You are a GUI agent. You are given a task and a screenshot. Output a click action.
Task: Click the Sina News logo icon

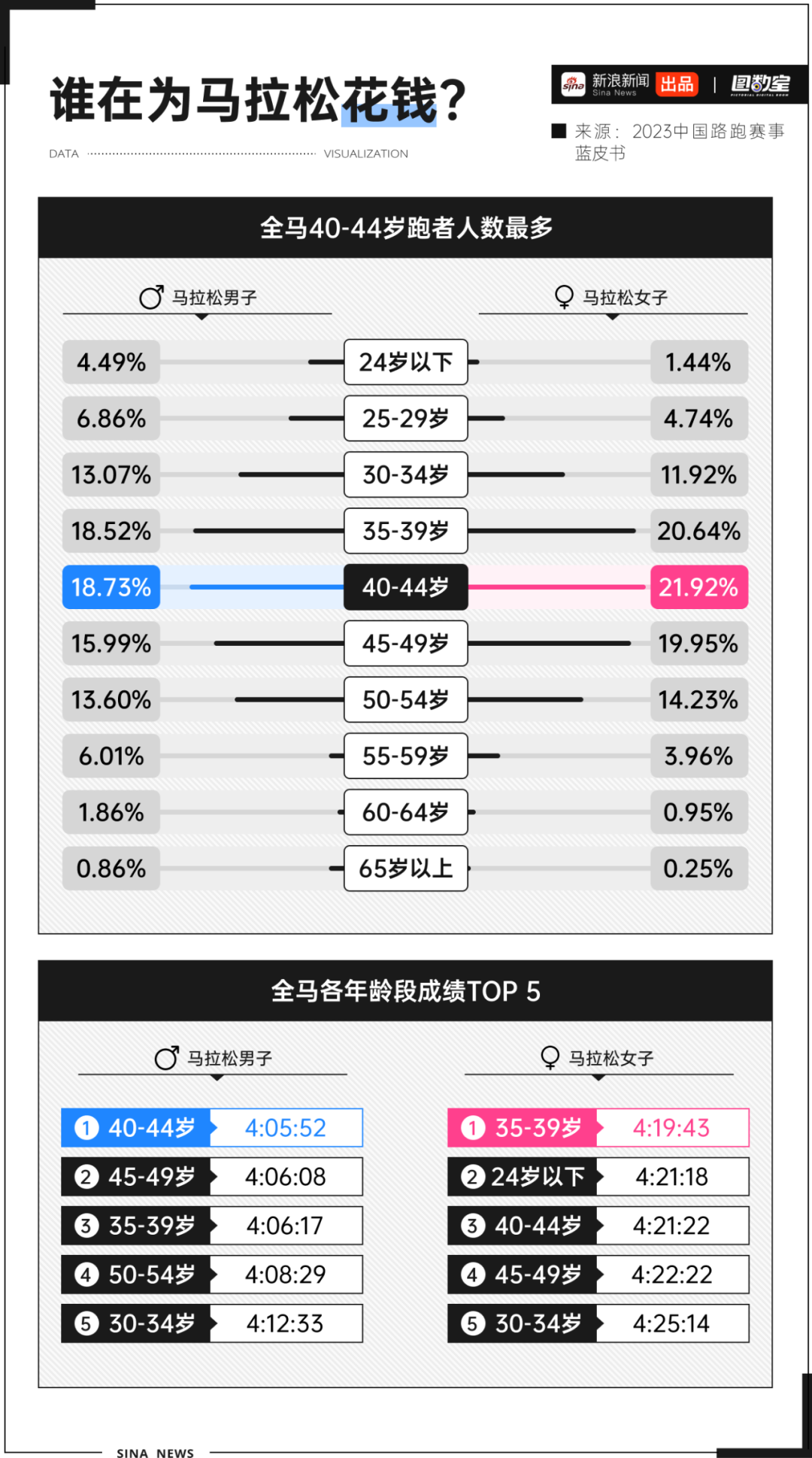click(573, 85)
